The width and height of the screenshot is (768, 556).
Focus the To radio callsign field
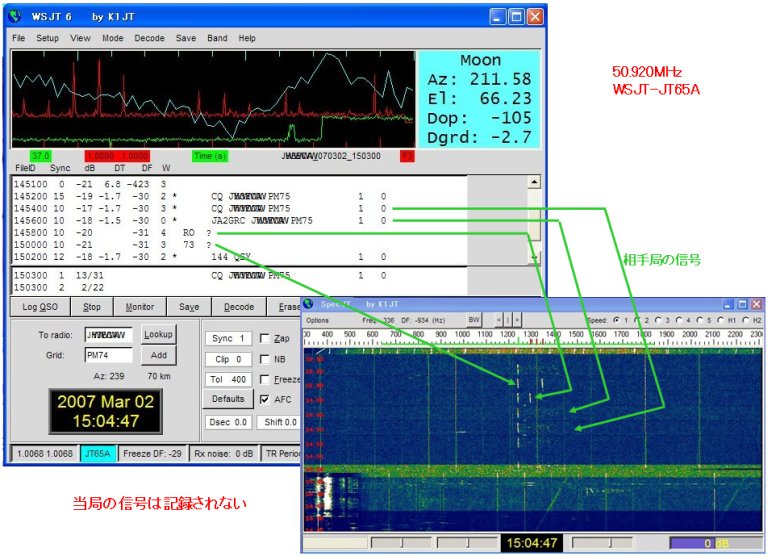[108, 335]
